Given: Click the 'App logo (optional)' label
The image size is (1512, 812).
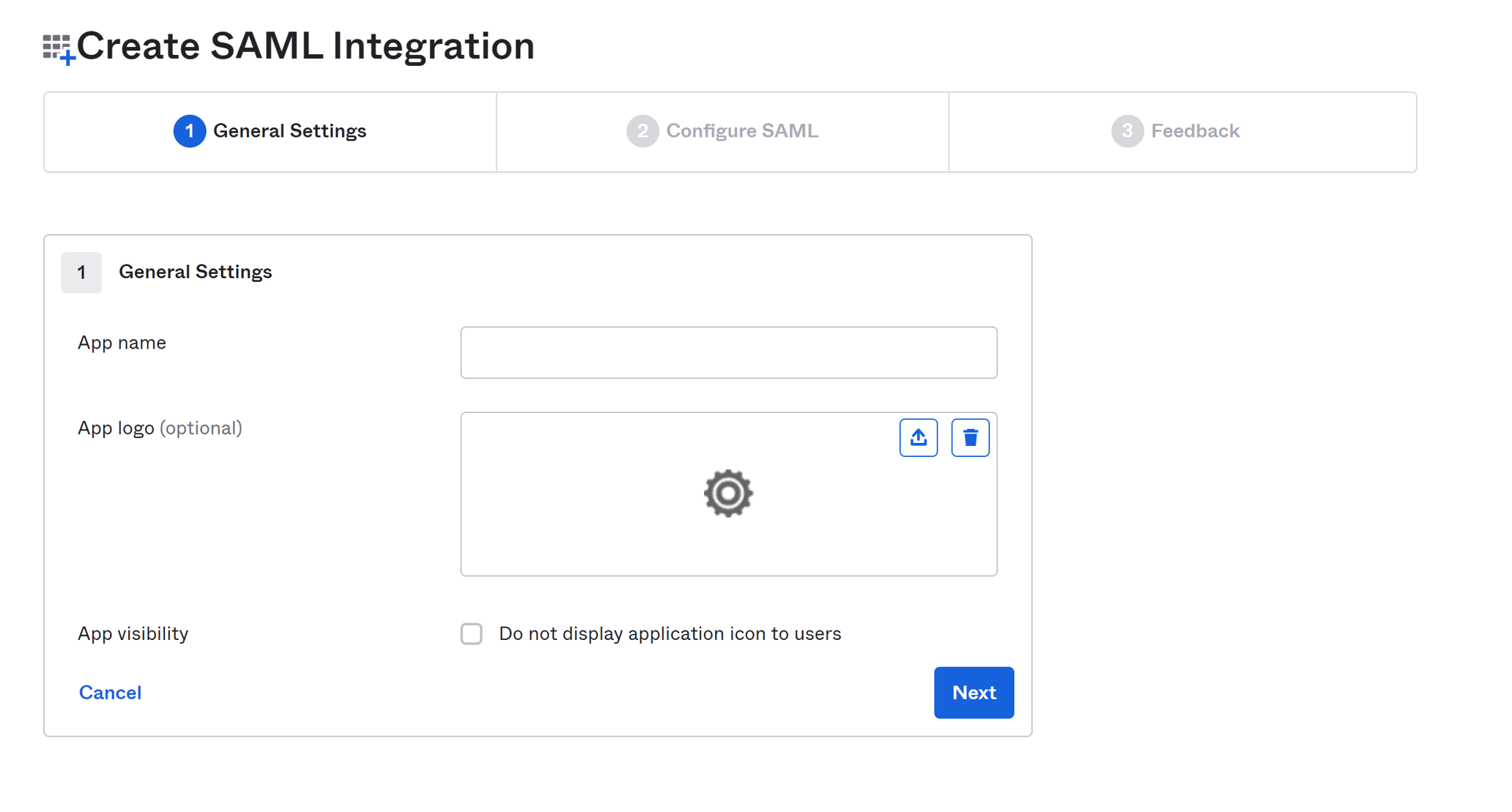Looking at the screenshot, I should [160, 428].
